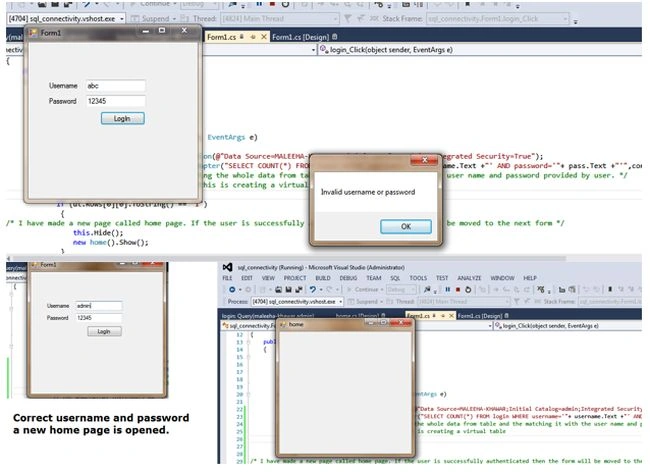Click the Username field containing abc

click(x=116, y=86)
